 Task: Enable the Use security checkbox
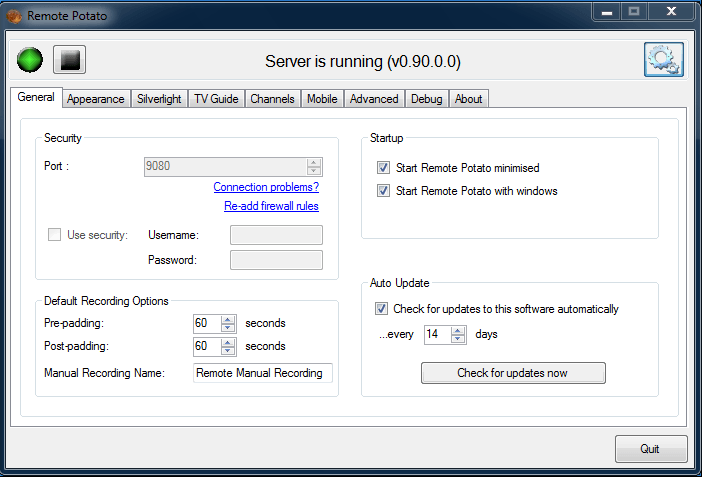(55, 235)
